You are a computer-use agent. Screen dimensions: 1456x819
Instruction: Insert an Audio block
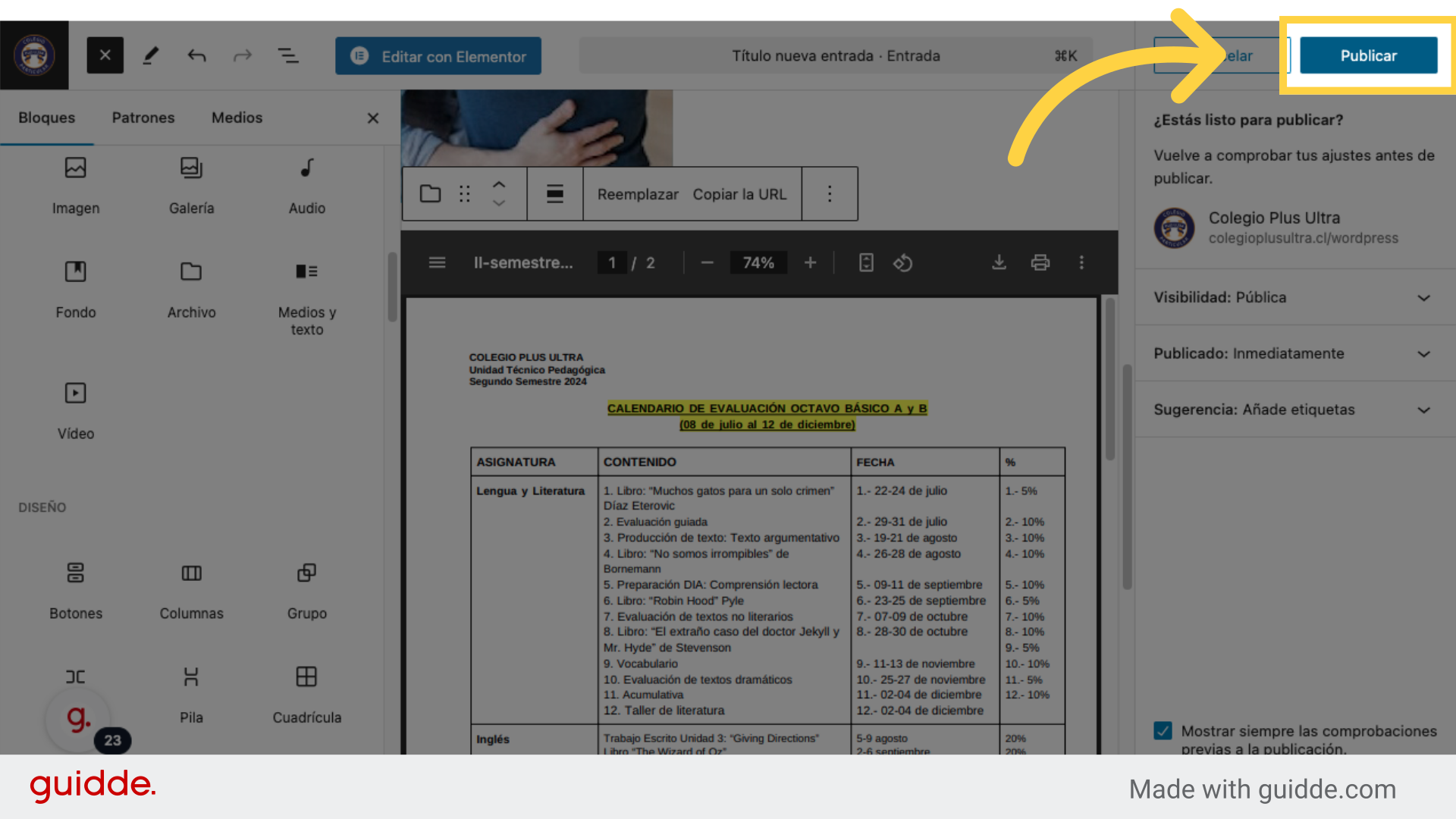pos(306,184)
